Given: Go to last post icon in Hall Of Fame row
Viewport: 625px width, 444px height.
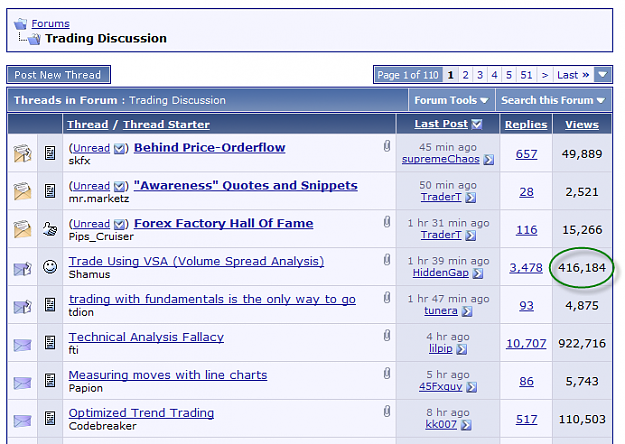Looking at the screenshot, I should [471, 236].
